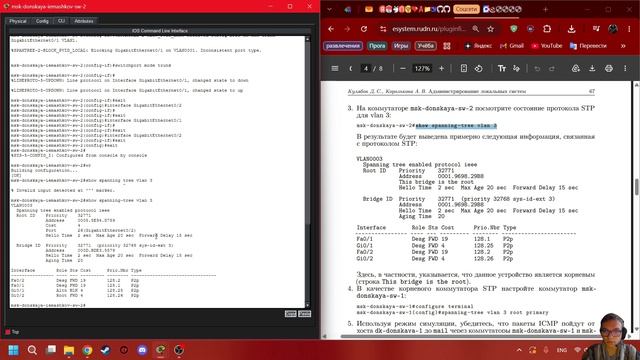Switch to the Physical tab
Image resolution: width=640 pixels, height=360 pixels.
[x=18, y=21]
